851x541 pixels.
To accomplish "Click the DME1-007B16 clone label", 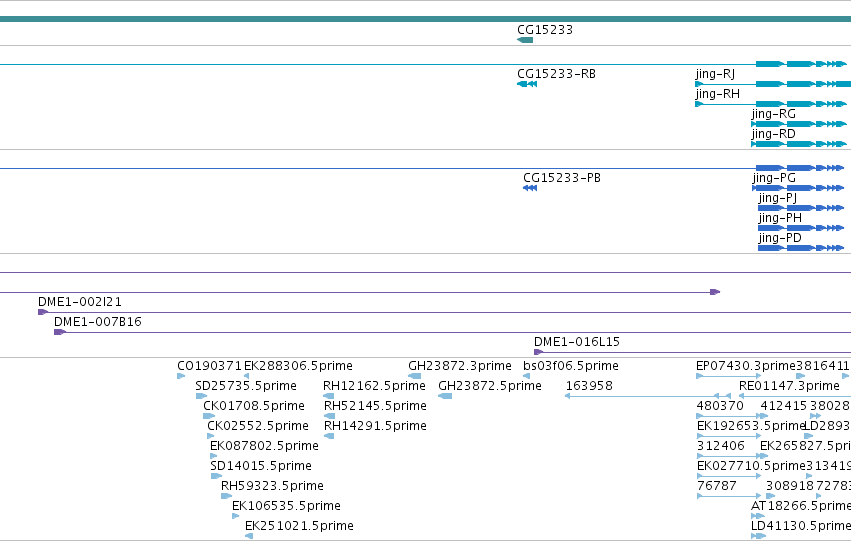I will pos(98,322).
